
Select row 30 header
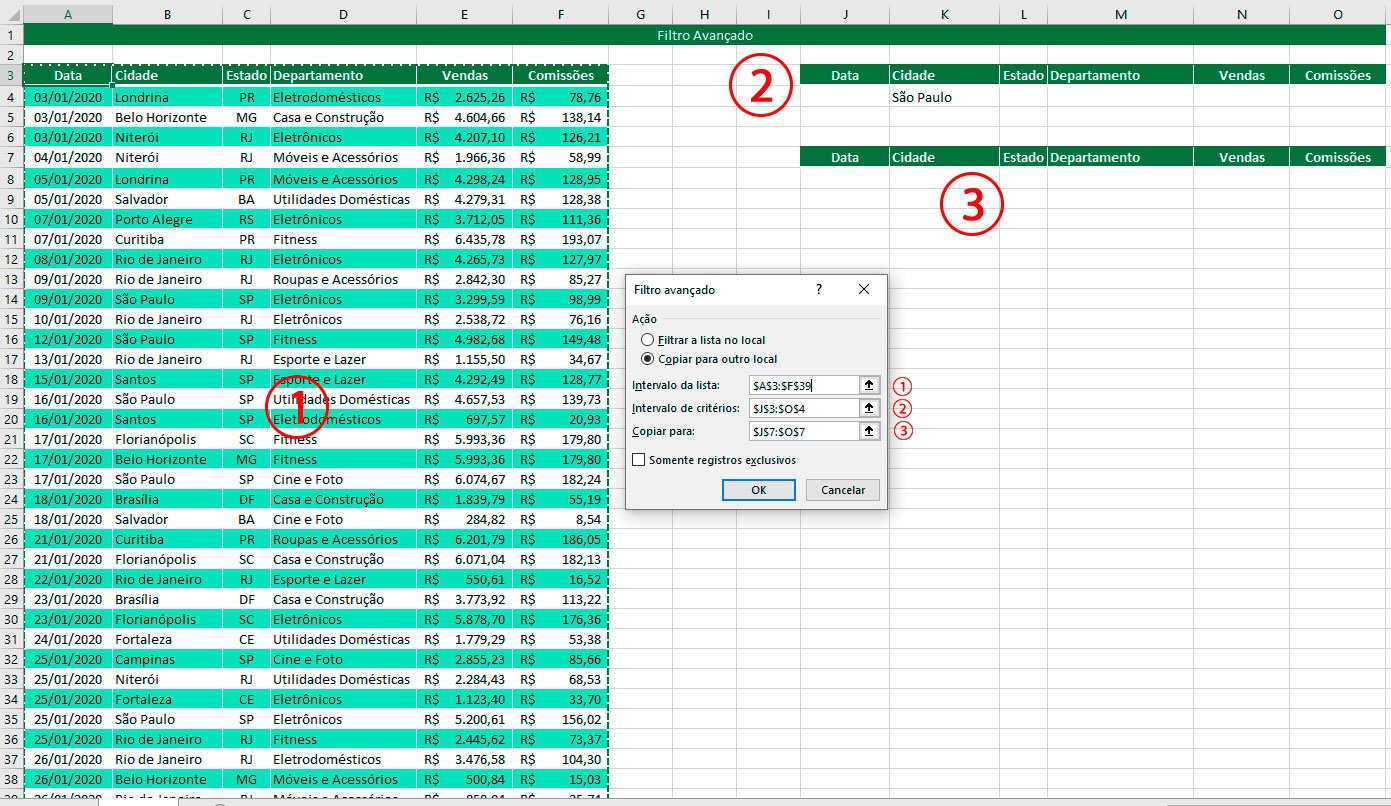pos(11,619)
